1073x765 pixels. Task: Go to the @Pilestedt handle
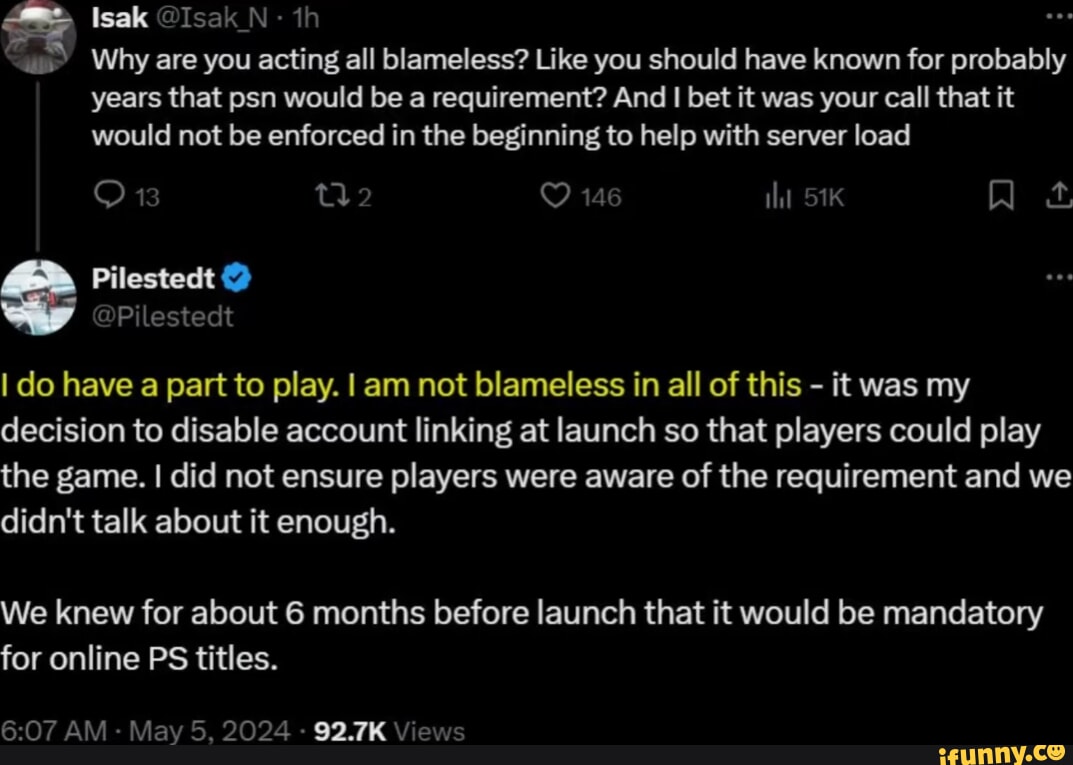pos(163,316)
